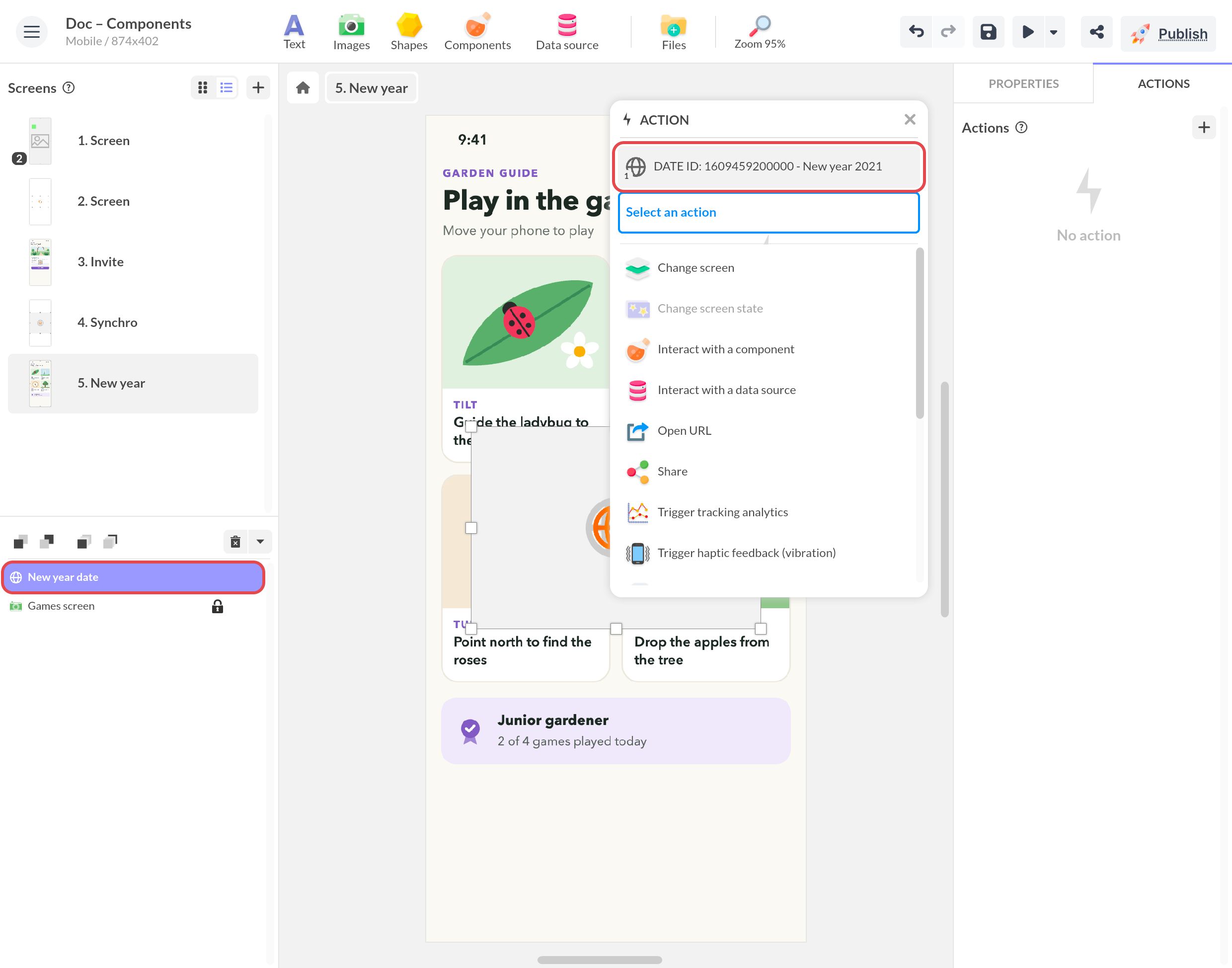
Task: Open the Data source tool
Action: tap(566, 32)
